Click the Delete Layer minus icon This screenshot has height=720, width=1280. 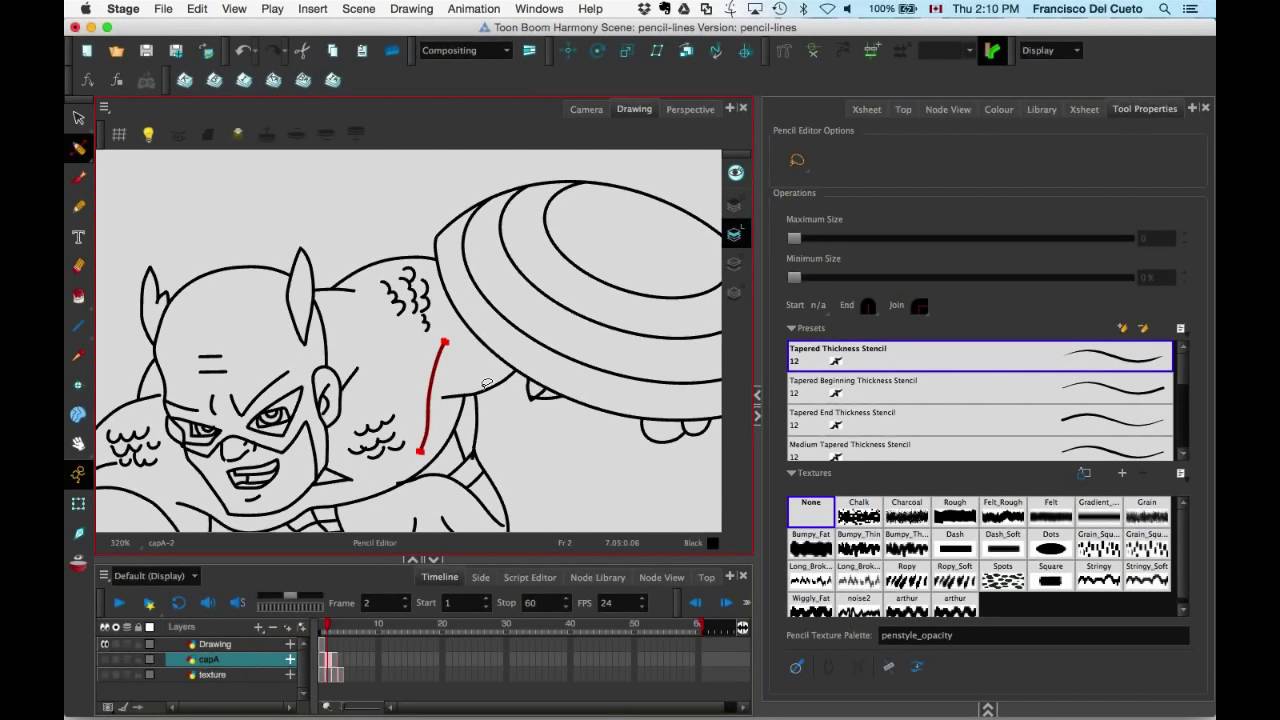pos(273,627)
